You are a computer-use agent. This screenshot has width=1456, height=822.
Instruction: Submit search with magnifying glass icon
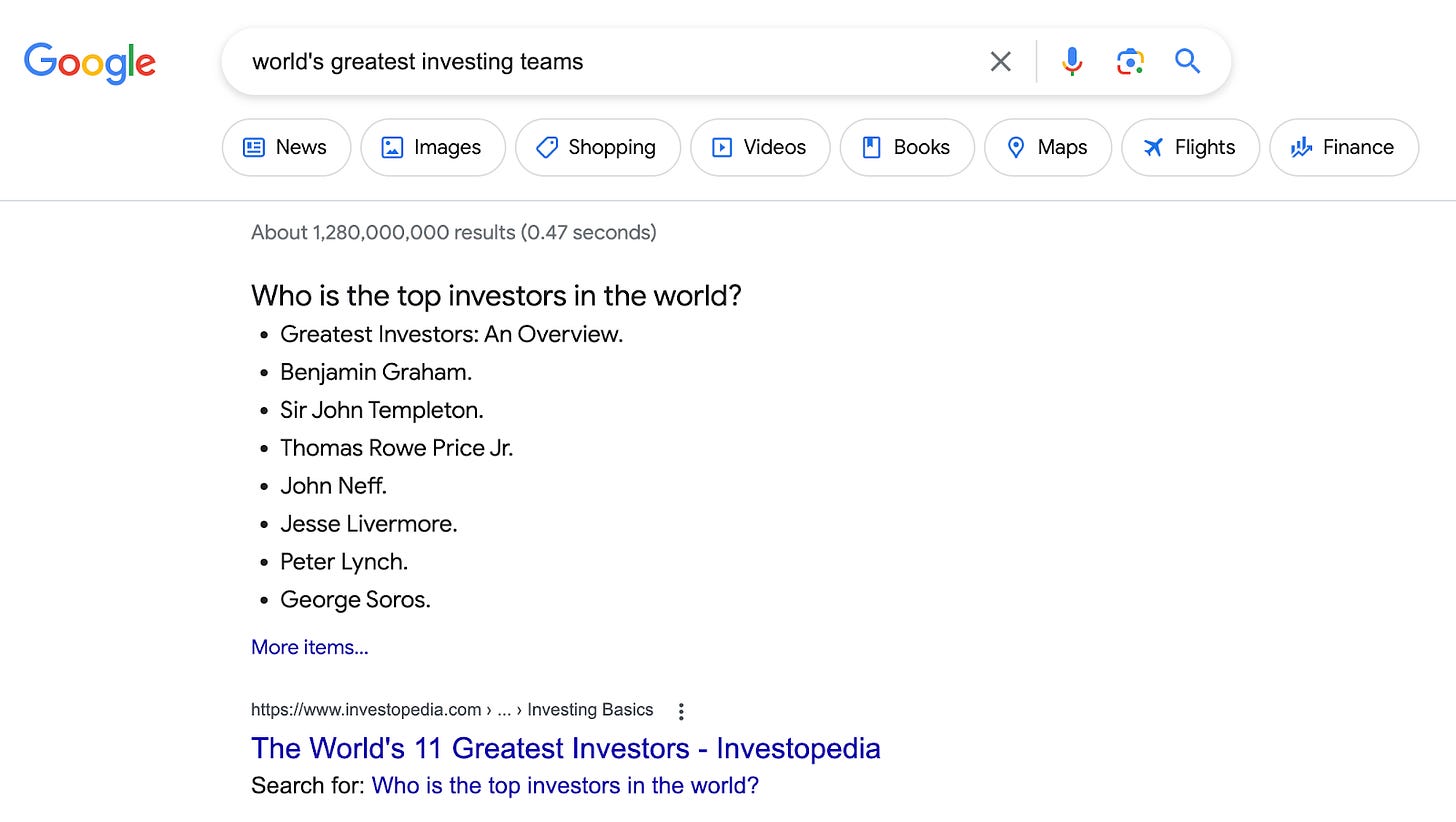(1187, 62)
